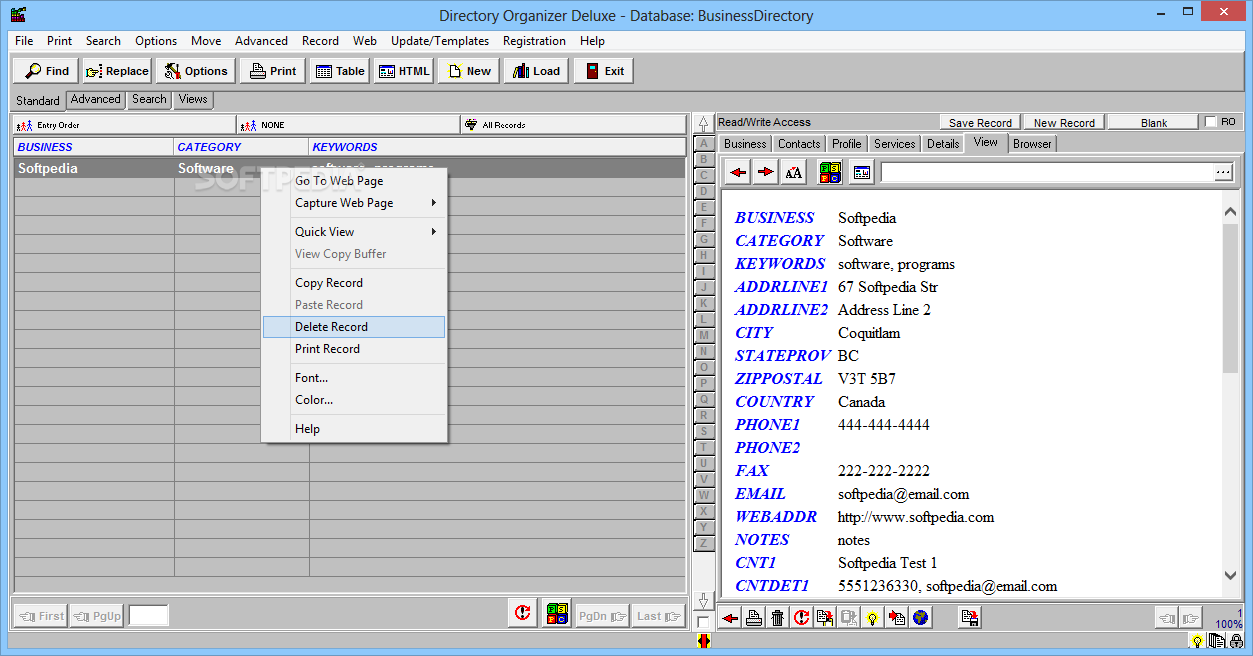Switch to the Browser tab
Image resolution: width=1253 pixels, height=656 pixels.
click(x=1032, y=144)
